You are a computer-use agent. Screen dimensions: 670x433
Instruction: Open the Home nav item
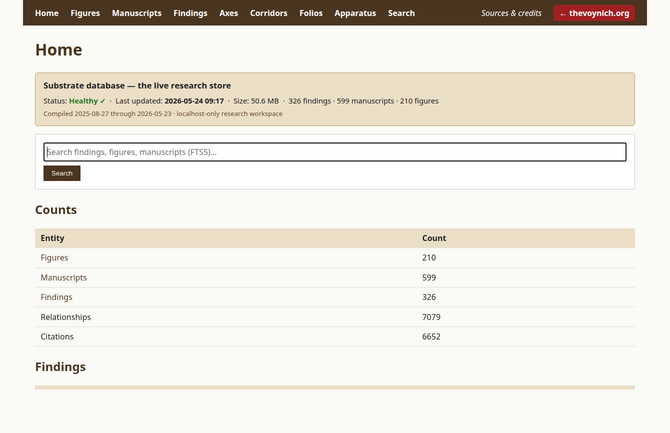tap(47, 13)
